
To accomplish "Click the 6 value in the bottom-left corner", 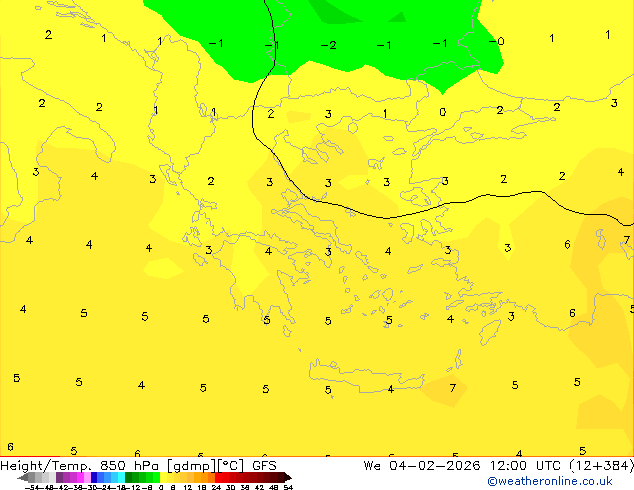I will coord(11,447).
